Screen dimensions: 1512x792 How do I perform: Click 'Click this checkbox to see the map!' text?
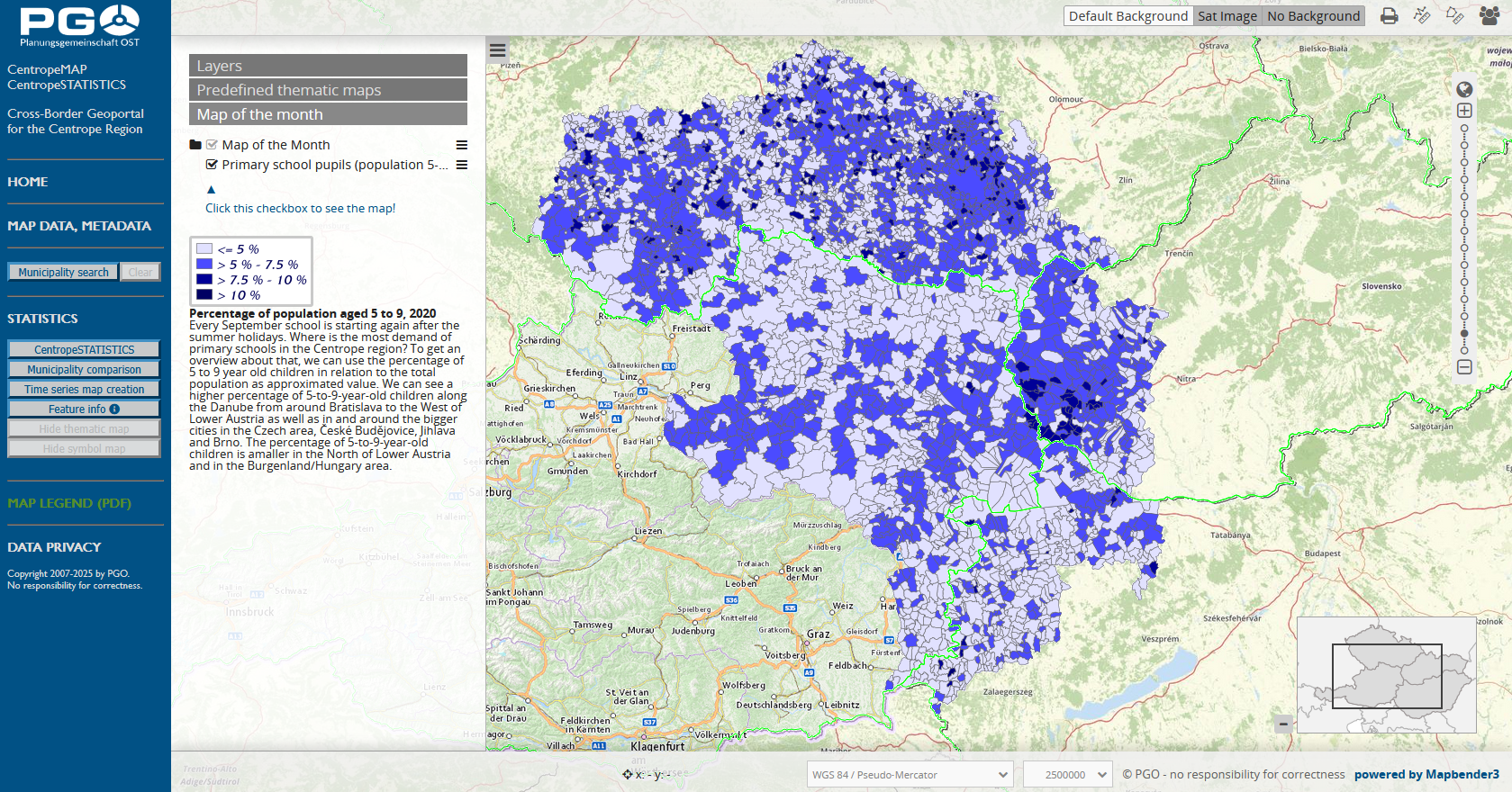300,208
